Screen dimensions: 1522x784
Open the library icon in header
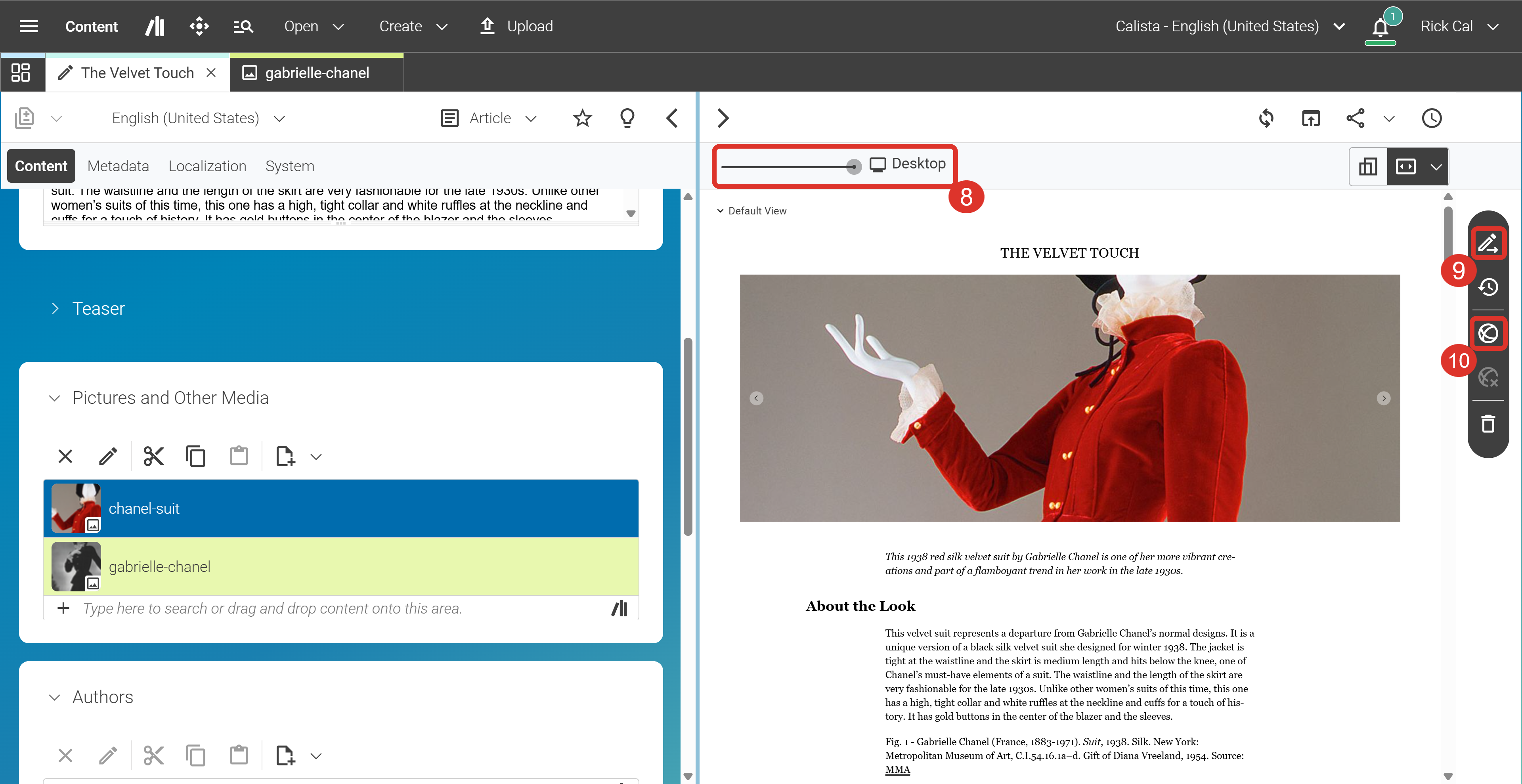coord(155,26)
